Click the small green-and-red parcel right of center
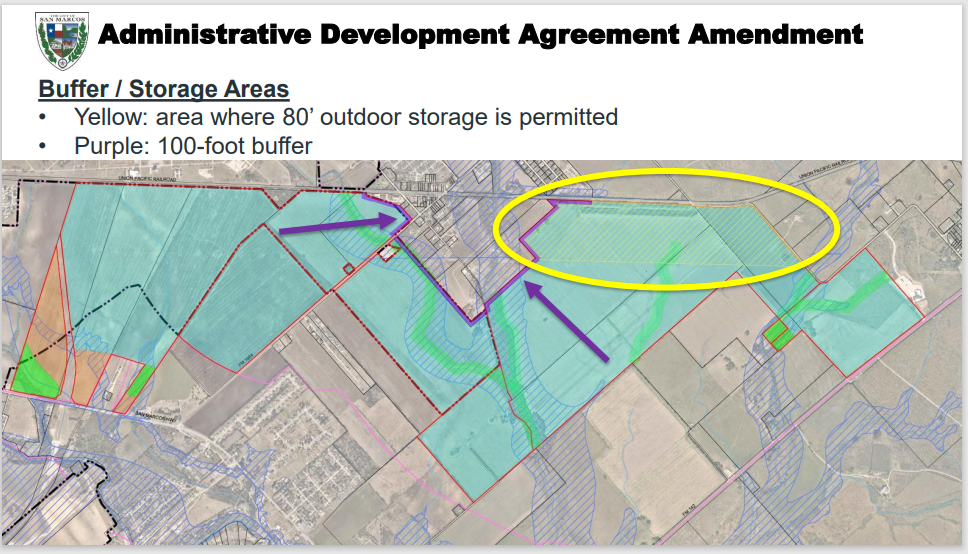 click(778, 332)
